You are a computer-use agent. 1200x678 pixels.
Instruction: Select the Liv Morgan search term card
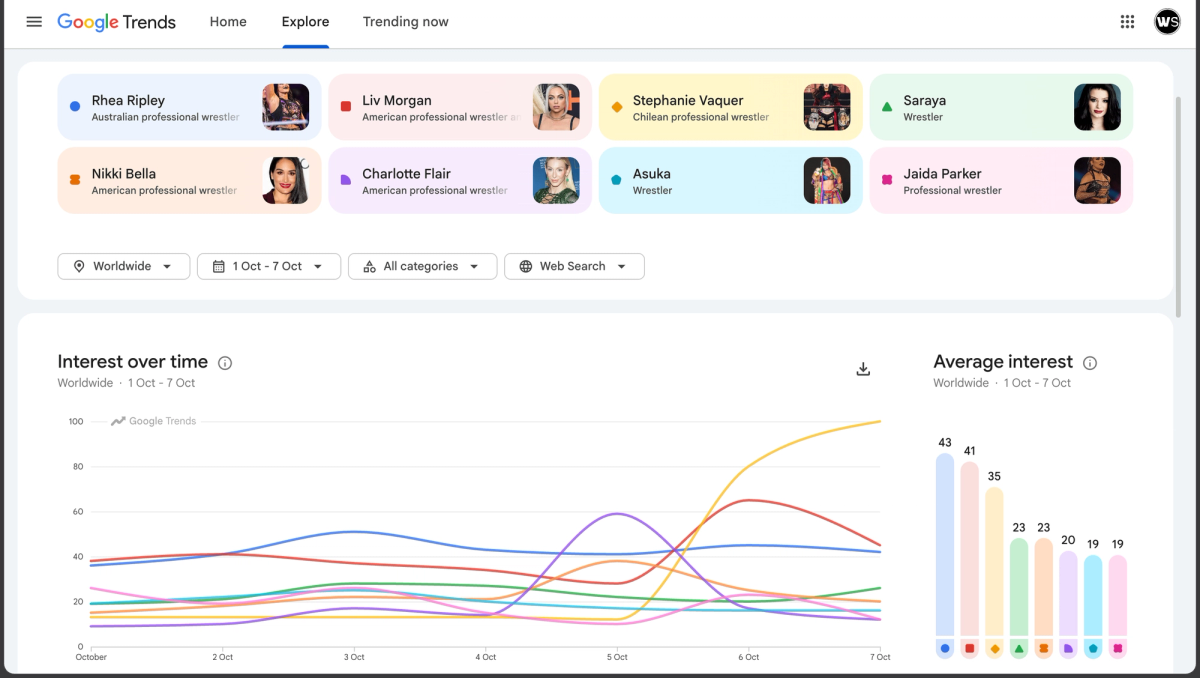point(460,107)
